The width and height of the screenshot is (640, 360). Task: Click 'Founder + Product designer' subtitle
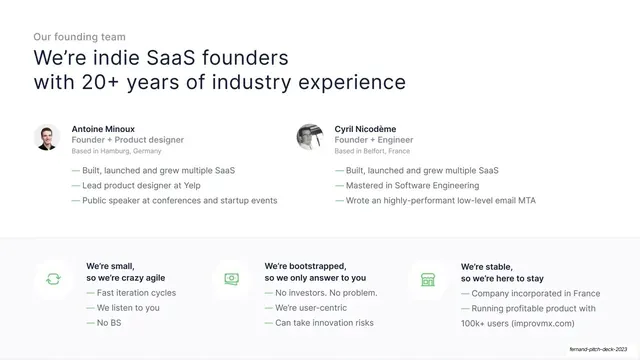pyautogui.click(x=127, y=140)
